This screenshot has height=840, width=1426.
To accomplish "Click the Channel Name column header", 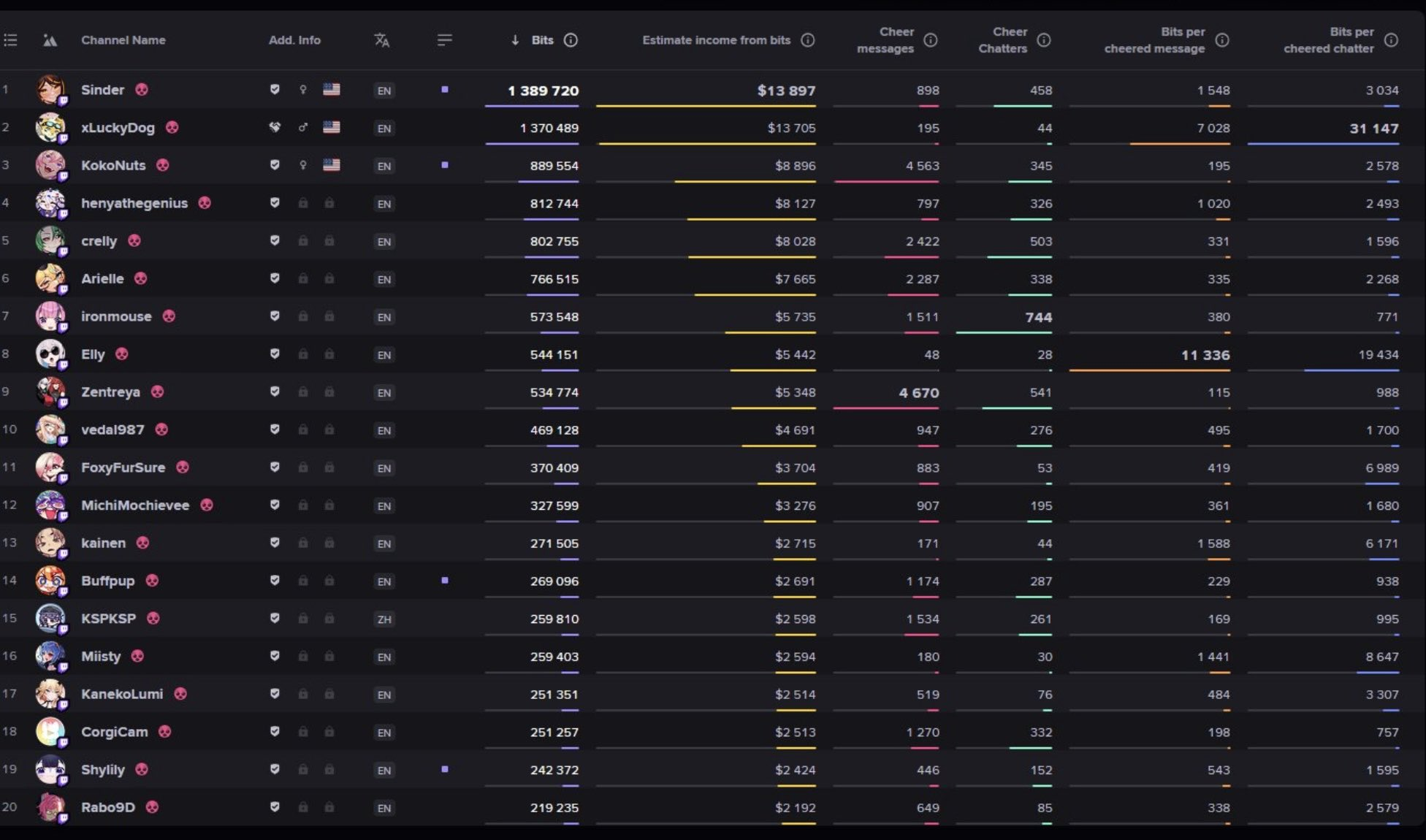I will pos(123,40).
